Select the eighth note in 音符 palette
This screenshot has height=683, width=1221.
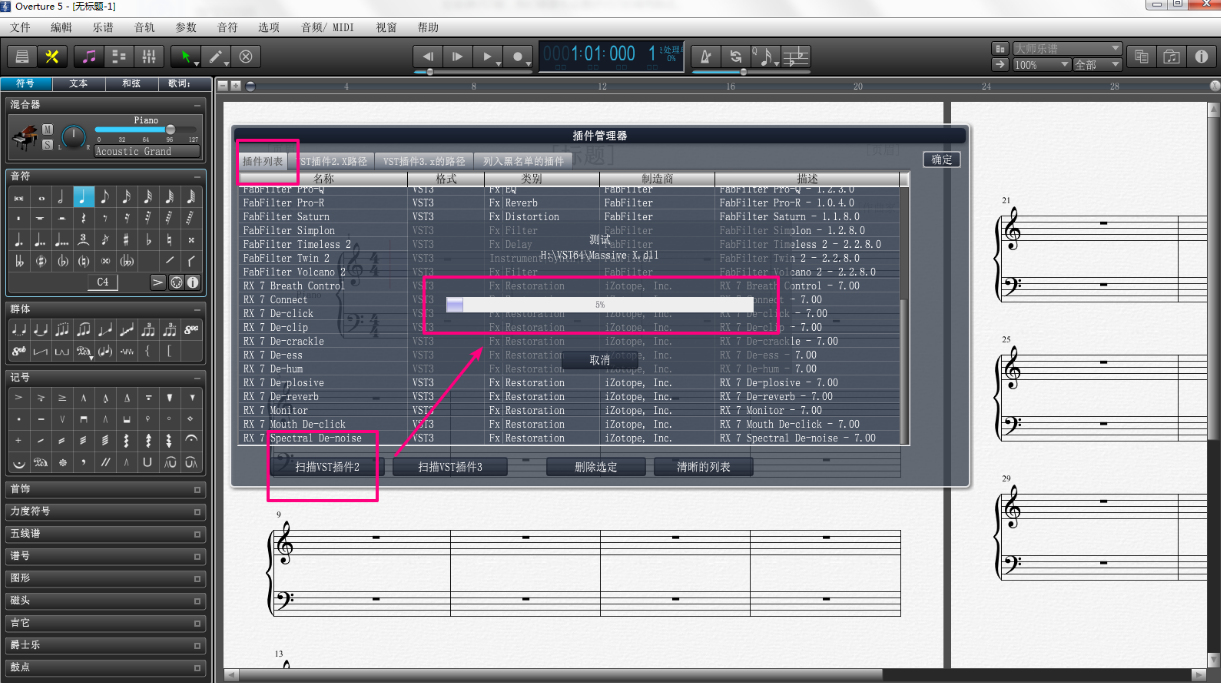coord(104,196)
